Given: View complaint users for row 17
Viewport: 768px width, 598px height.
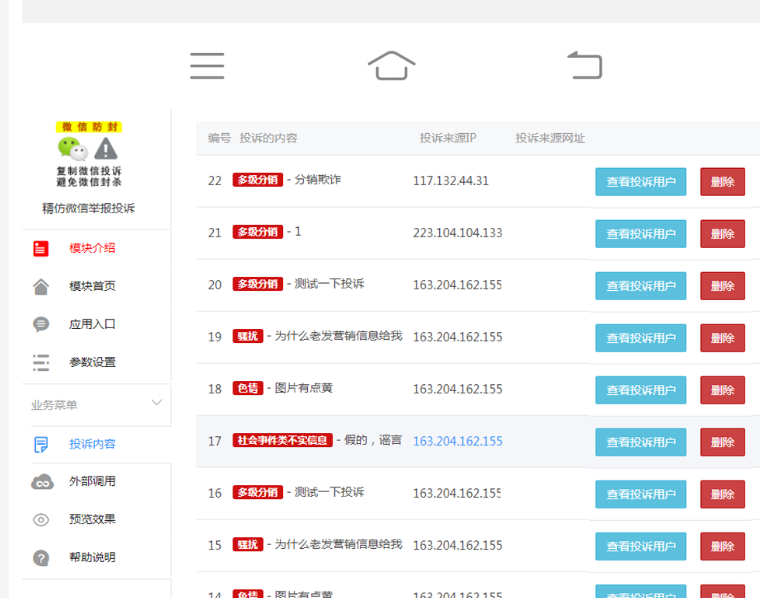Looking at the screenshot, I should pyautogui.click(x=641, y=442).
